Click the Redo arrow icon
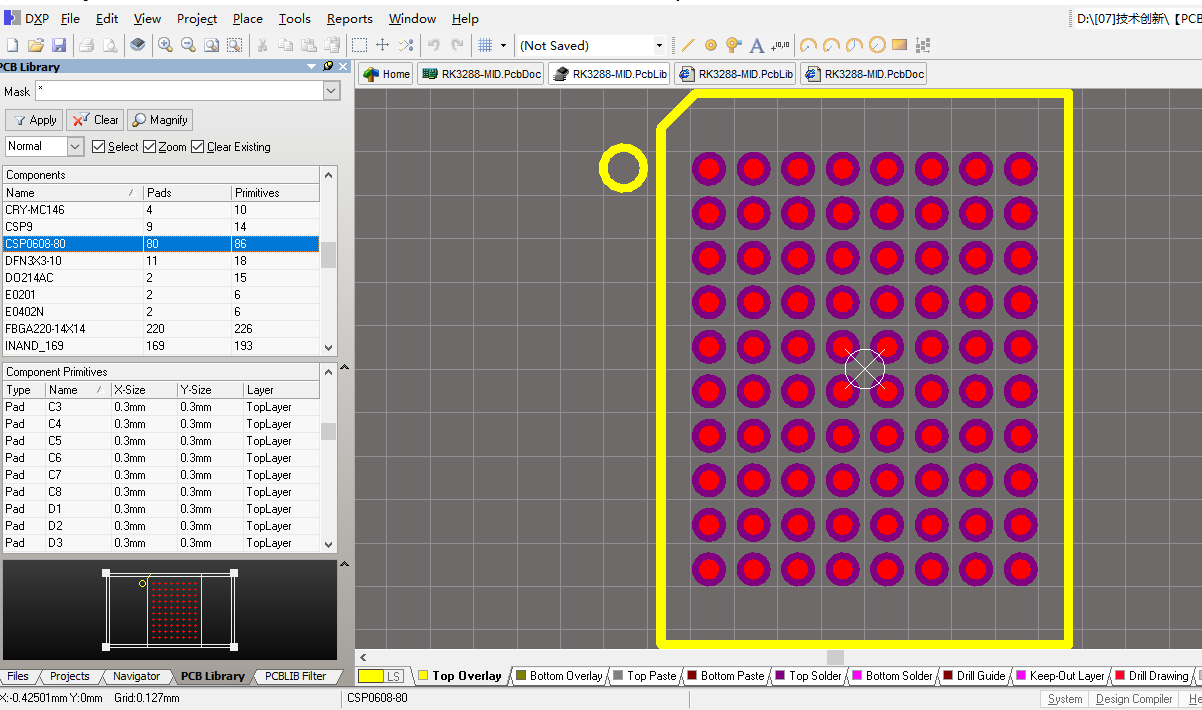1202x710 pixels. point(457,45)
